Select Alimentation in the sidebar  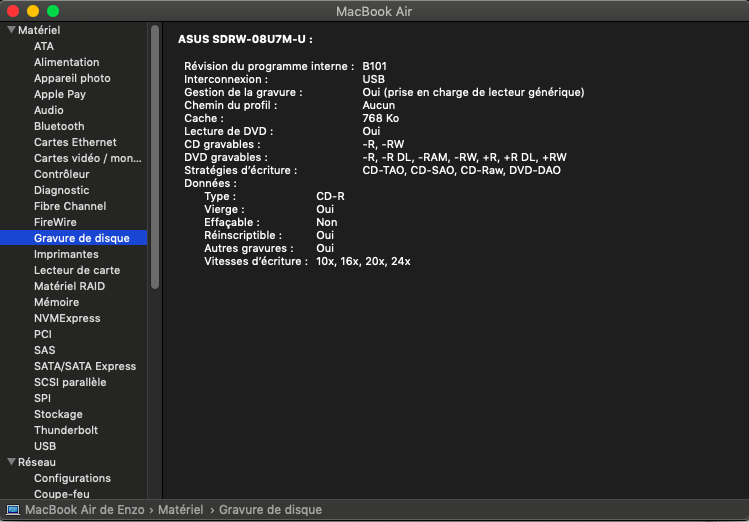pyautogui.click(x=66, y=62)
